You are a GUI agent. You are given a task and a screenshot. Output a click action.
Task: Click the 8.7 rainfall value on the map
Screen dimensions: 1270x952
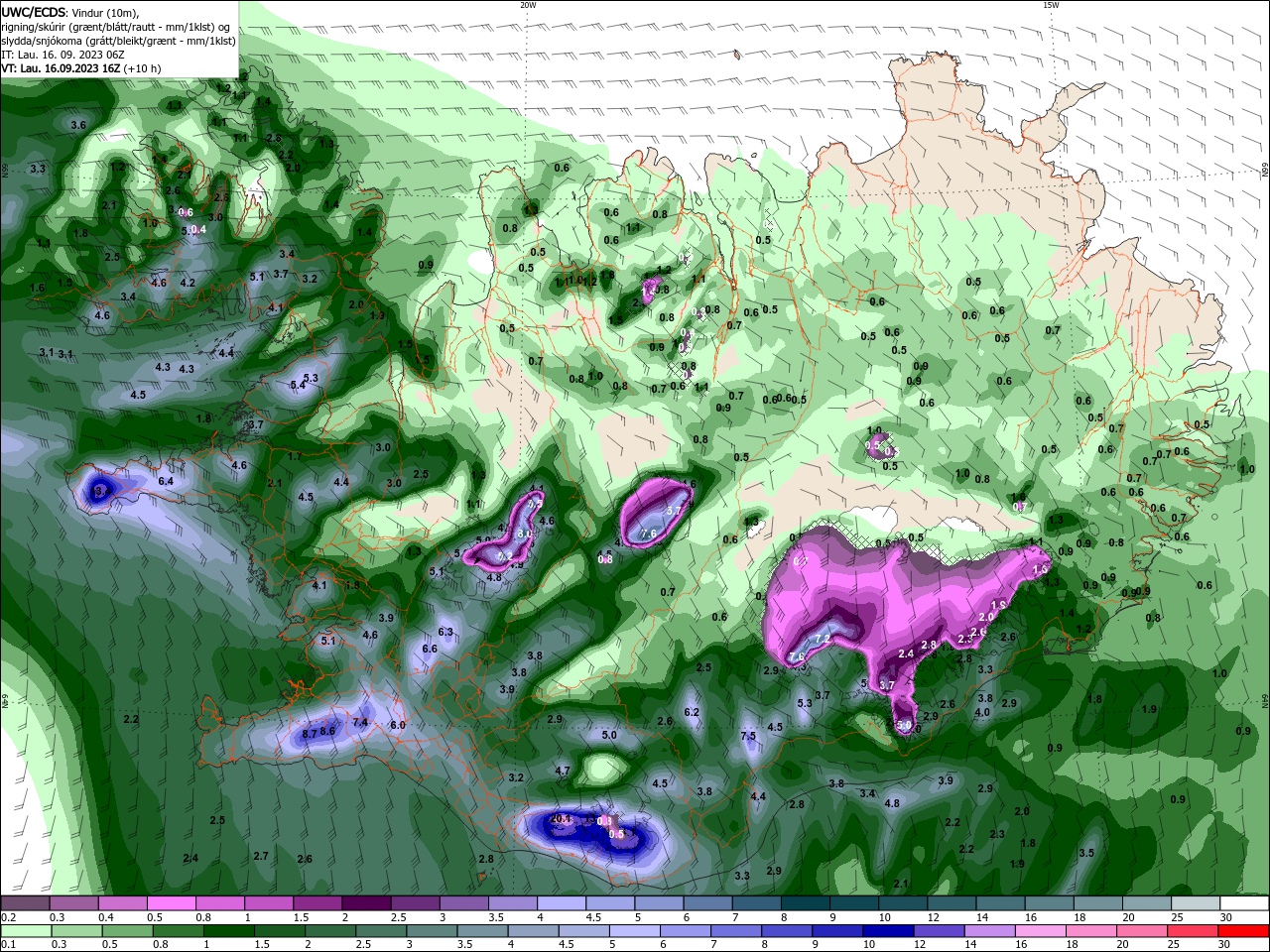[x=309, y=734]
